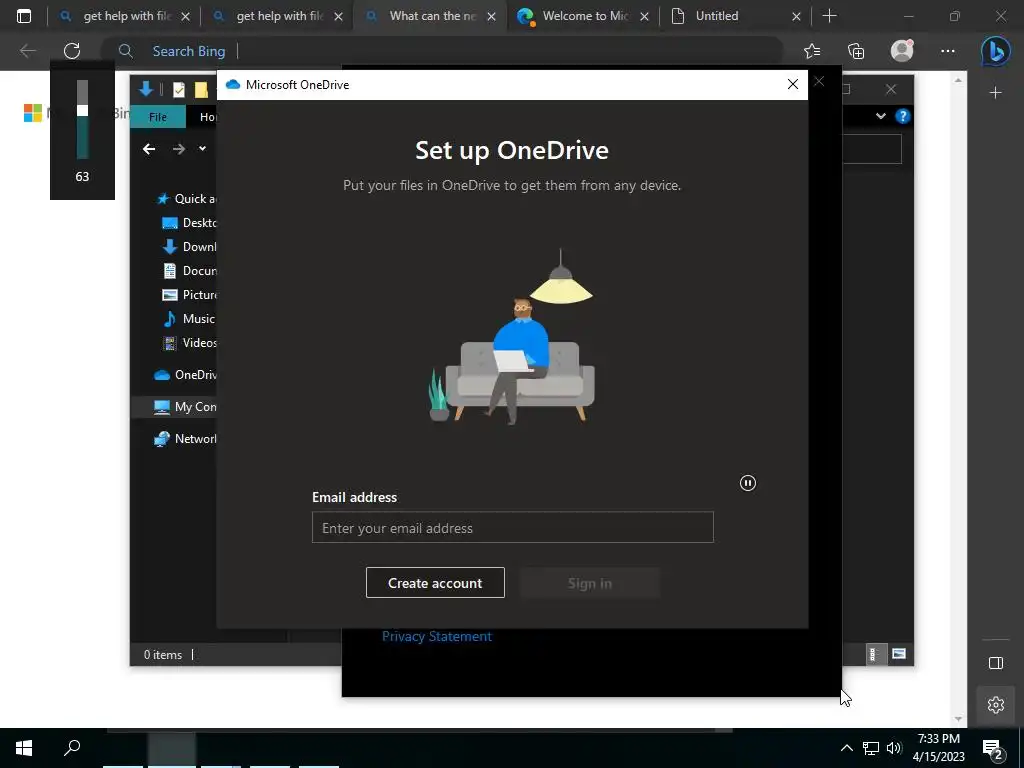Viewport: 1024px width, 768px height.
Task: Open the Windows Start menu
Action: (24, 748)
